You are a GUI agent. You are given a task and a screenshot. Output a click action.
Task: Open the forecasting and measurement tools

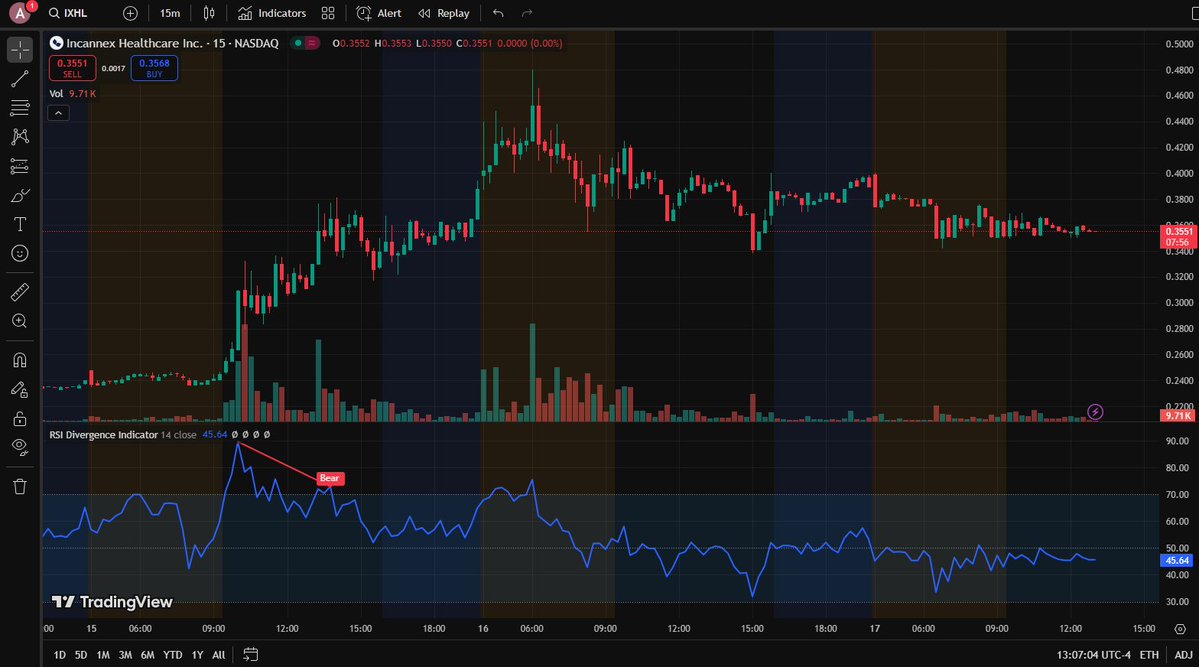(20, 166)
